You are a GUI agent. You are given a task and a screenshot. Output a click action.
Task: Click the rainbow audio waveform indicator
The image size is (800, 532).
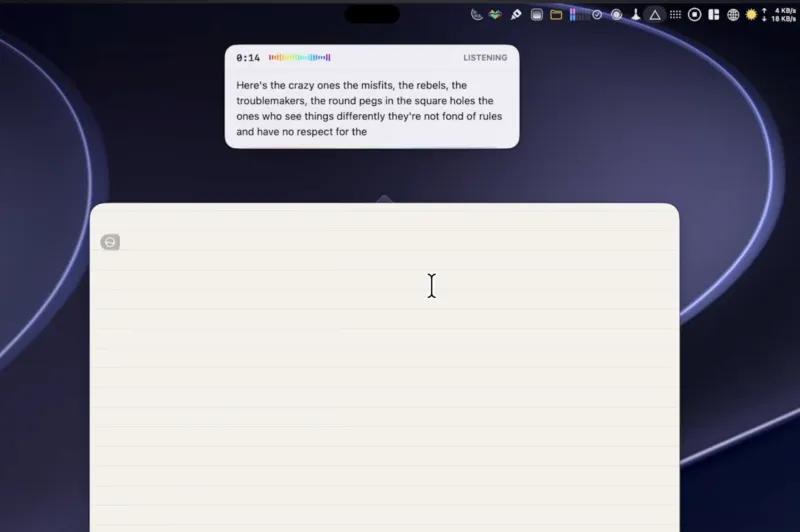point(299,57)
